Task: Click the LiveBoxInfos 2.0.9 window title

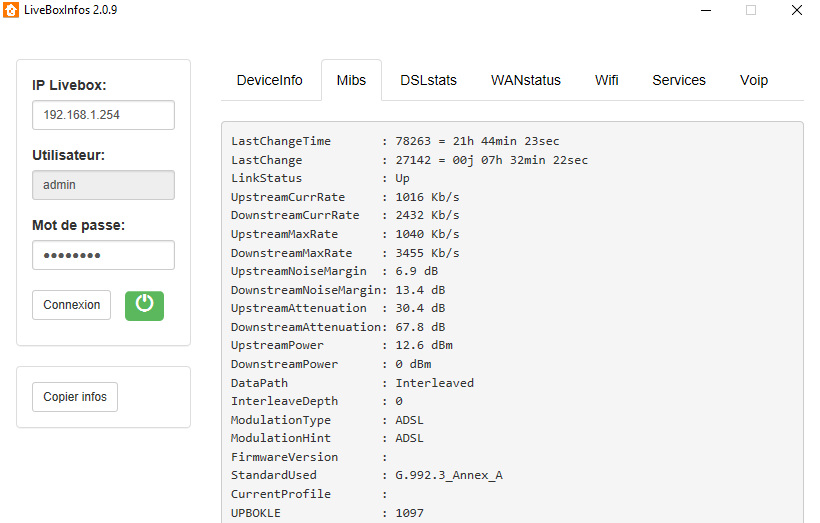Action: [x=71, y=10]
